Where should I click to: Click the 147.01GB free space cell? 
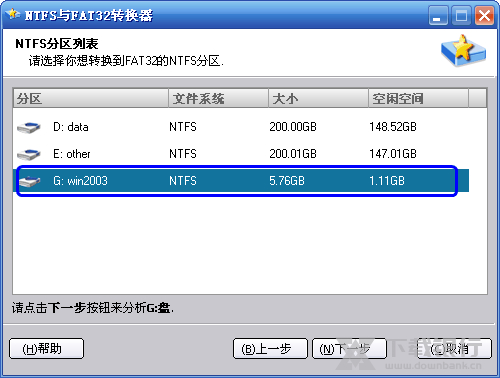point(393,154)
